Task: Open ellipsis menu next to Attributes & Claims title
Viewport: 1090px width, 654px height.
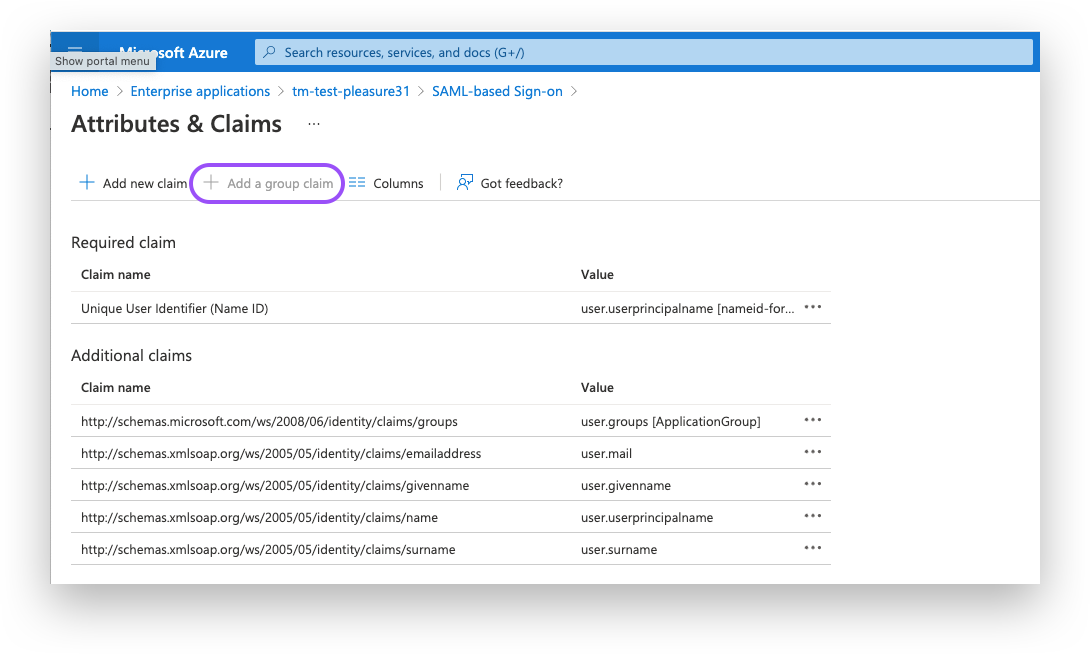Action: 314,125
